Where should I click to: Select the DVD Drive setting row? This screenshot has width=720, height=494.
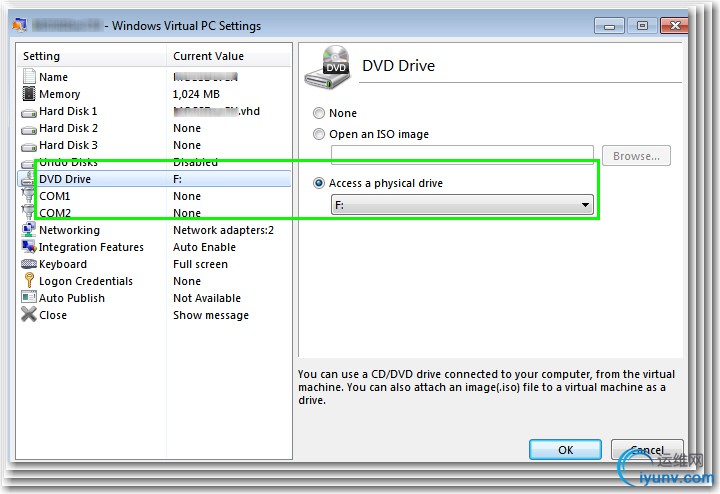154,179
